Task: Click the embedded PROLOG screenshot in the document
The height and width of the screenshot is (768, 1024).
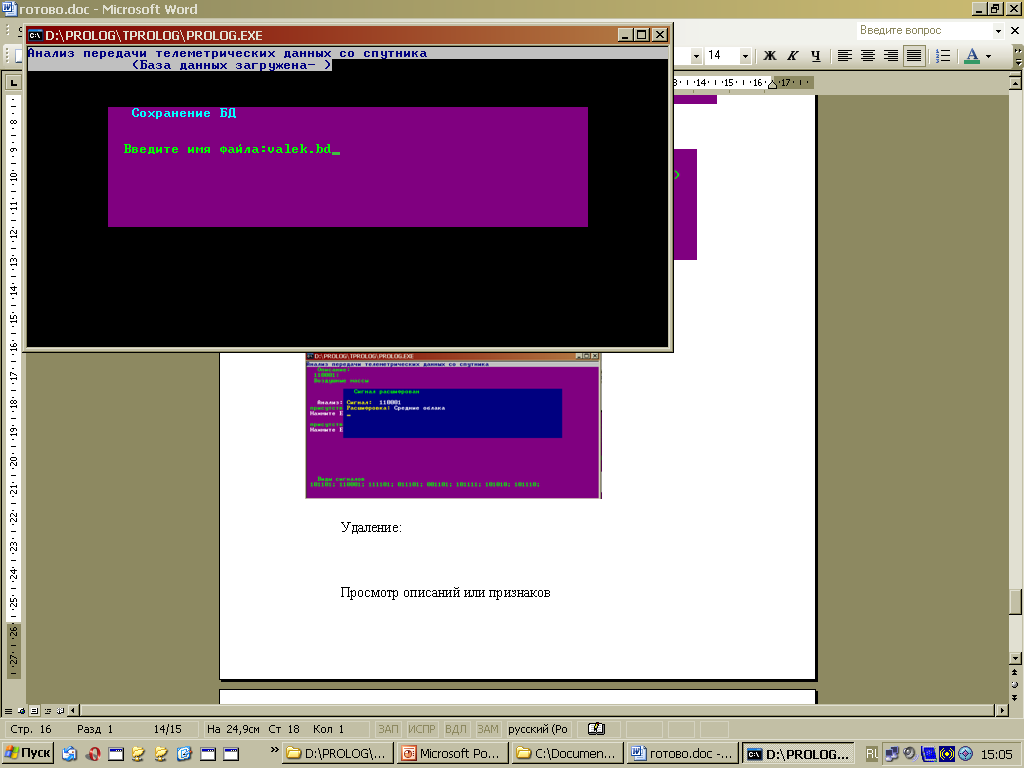Action: click(453, 425)
